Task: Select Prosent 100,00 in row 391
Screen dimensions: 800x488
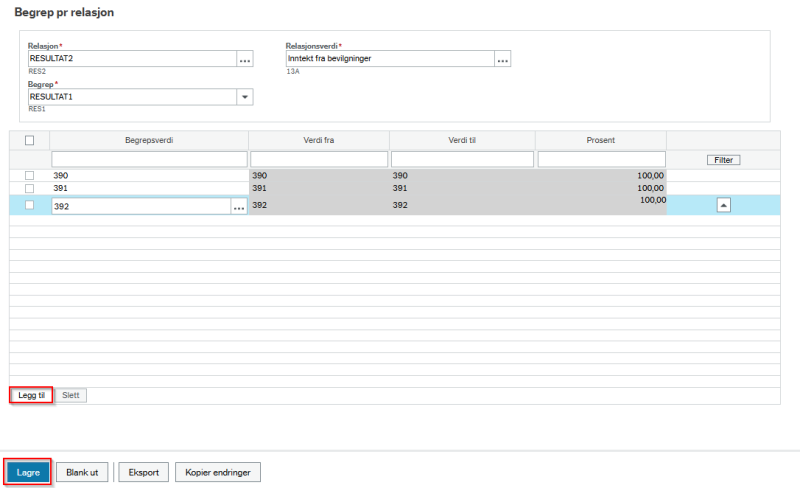Action: (x=601, y=188)
